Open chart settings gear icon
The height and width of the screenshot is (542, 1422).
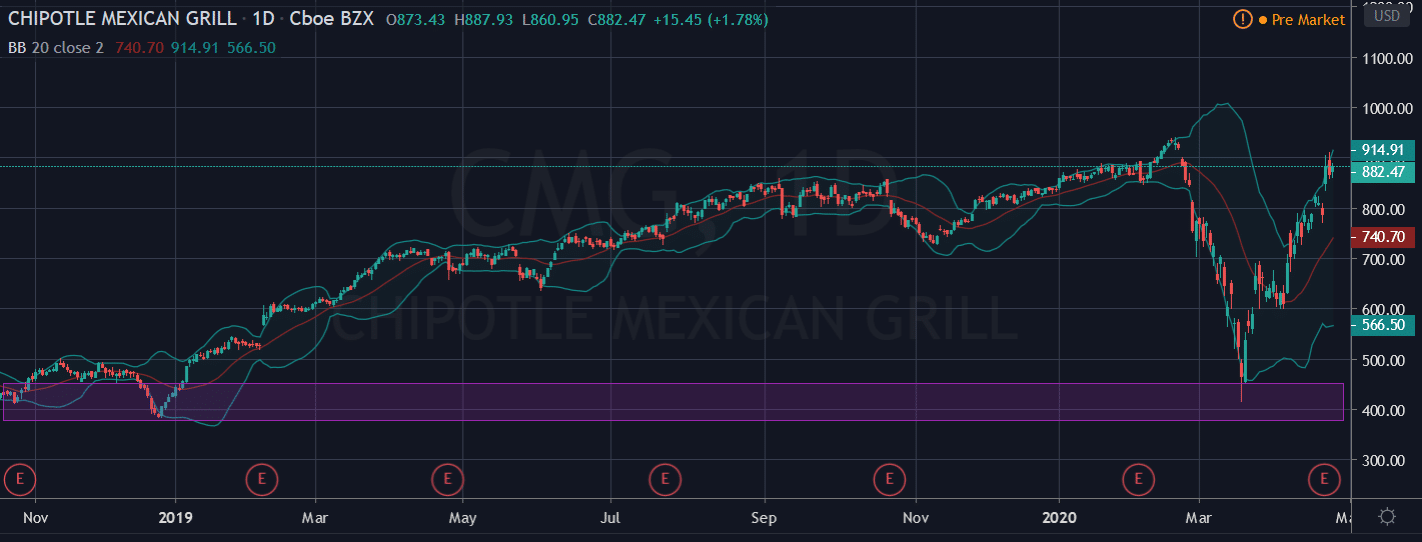coord(1387,517)
